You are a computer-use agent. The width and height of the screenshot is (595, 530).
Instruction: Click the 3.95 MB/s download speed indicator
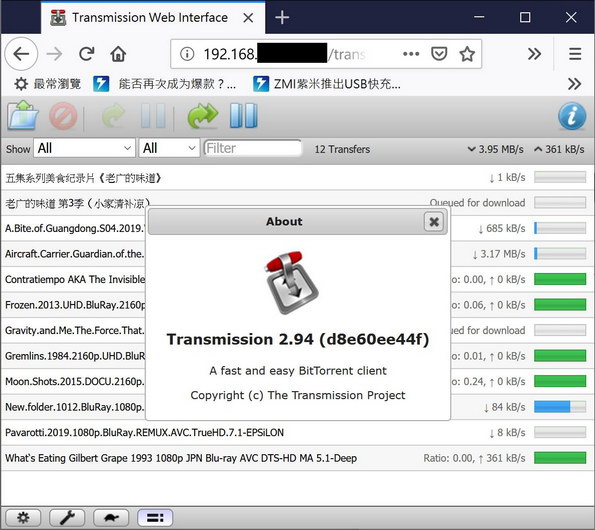(496, 149)
